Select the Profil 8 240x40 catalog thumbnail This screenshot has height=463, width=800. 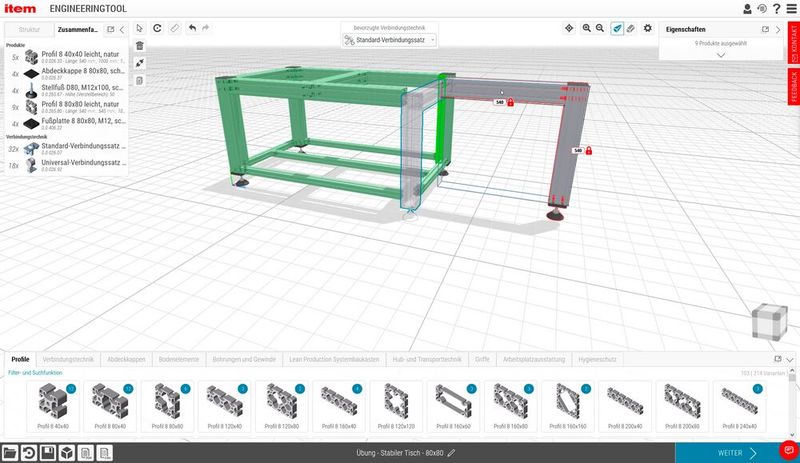739,405
